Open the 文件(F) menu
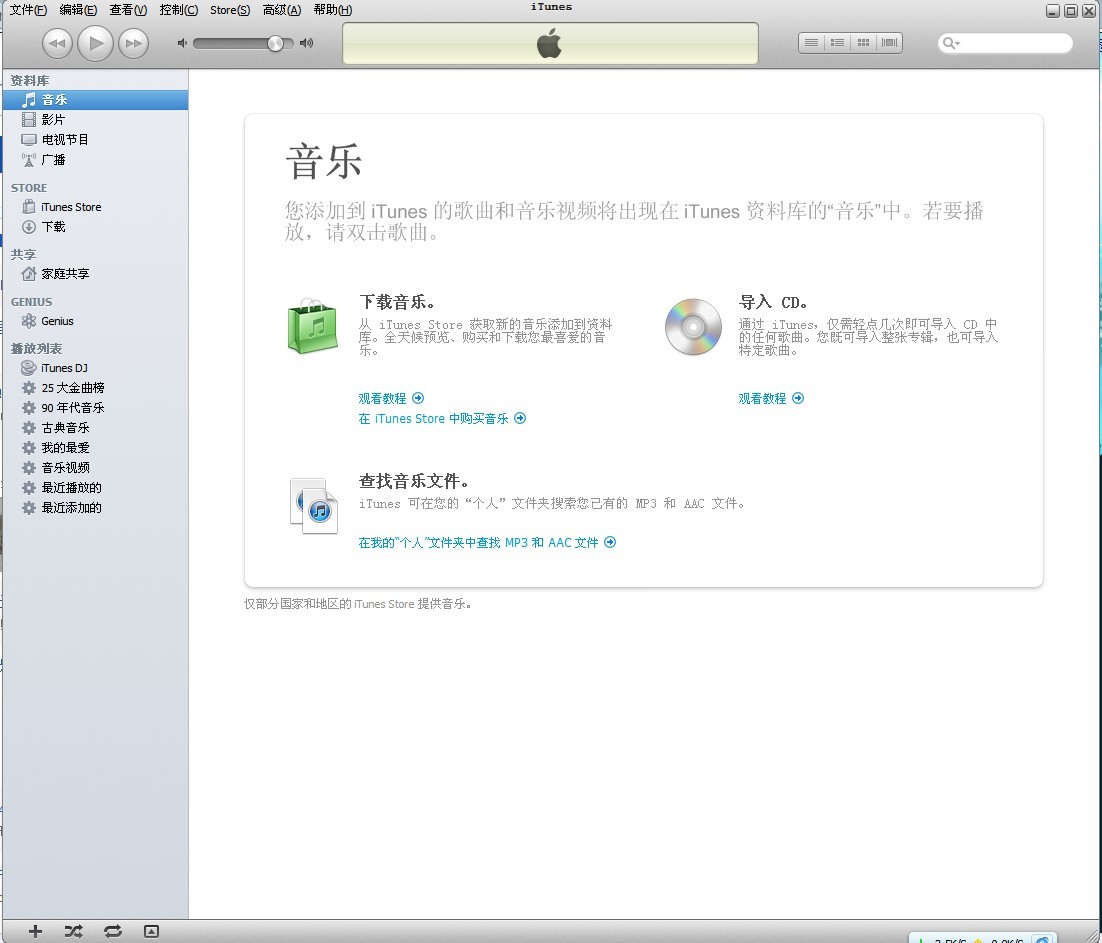The image size is (1102, 943). 28,10
